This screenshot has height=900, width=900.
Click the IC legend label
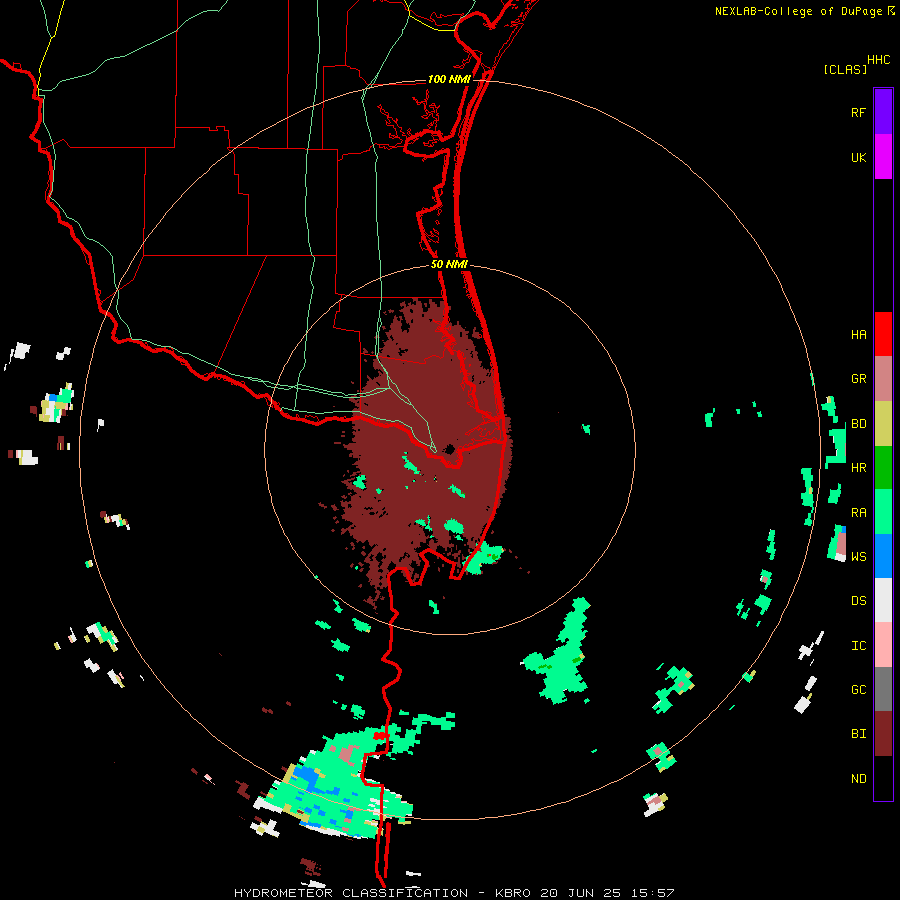[858, 646]
